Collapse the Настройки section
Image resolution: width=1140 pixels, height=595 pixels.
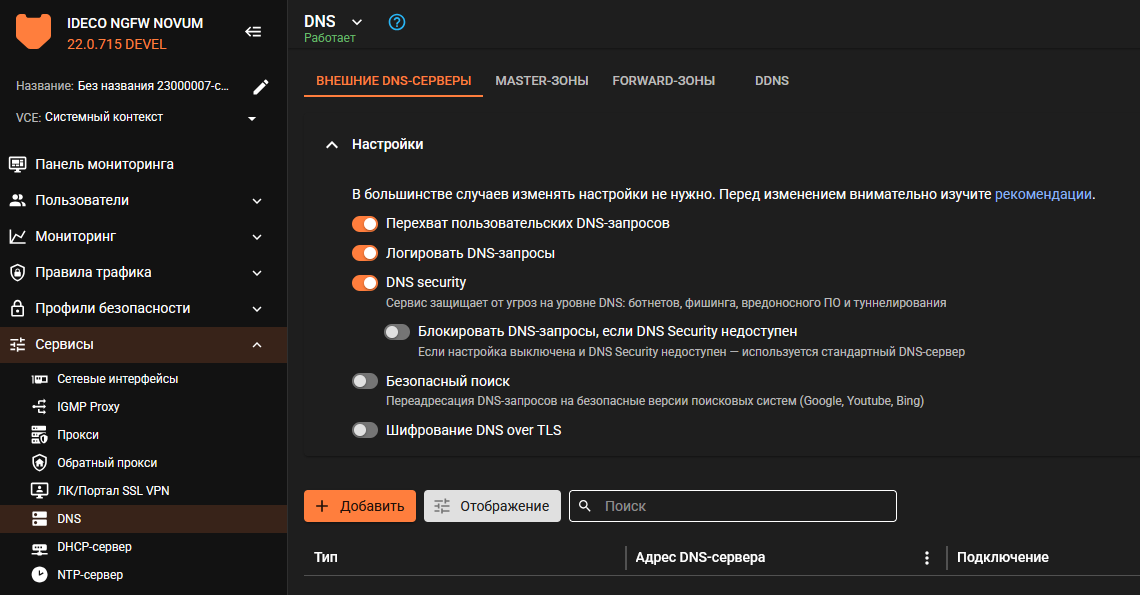pyautogui.click(x=331, y=144)
